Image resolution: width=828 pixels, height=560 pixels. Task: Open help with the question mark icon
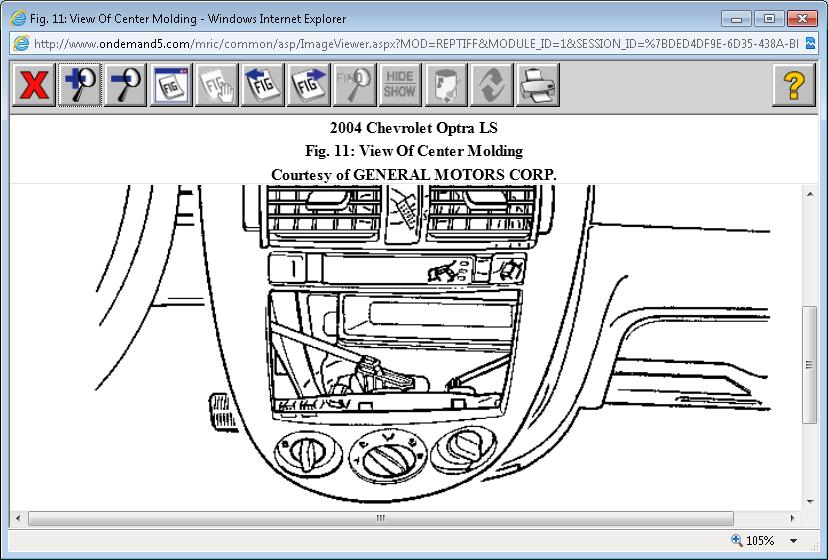point(794,86)
